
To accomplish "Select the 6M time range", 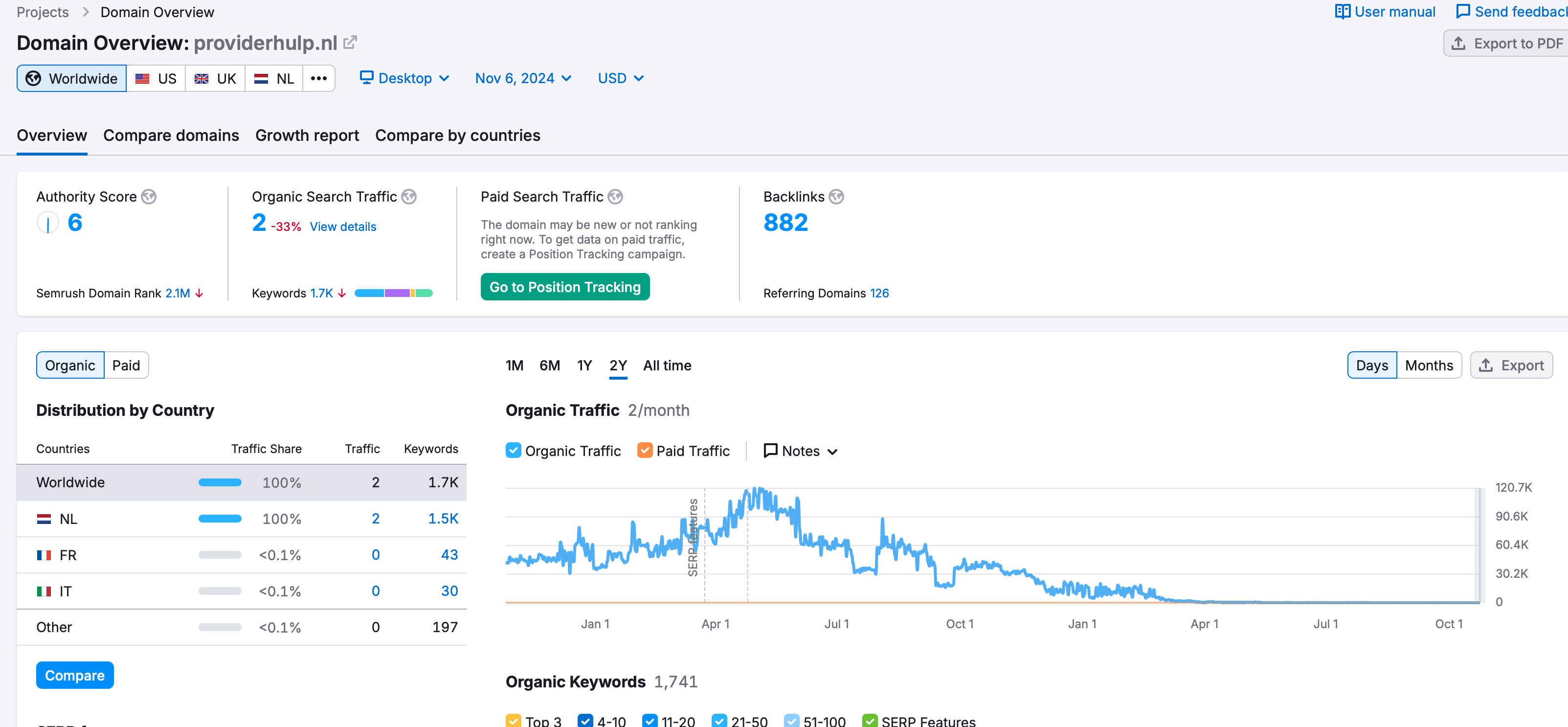I will [550, 365].
